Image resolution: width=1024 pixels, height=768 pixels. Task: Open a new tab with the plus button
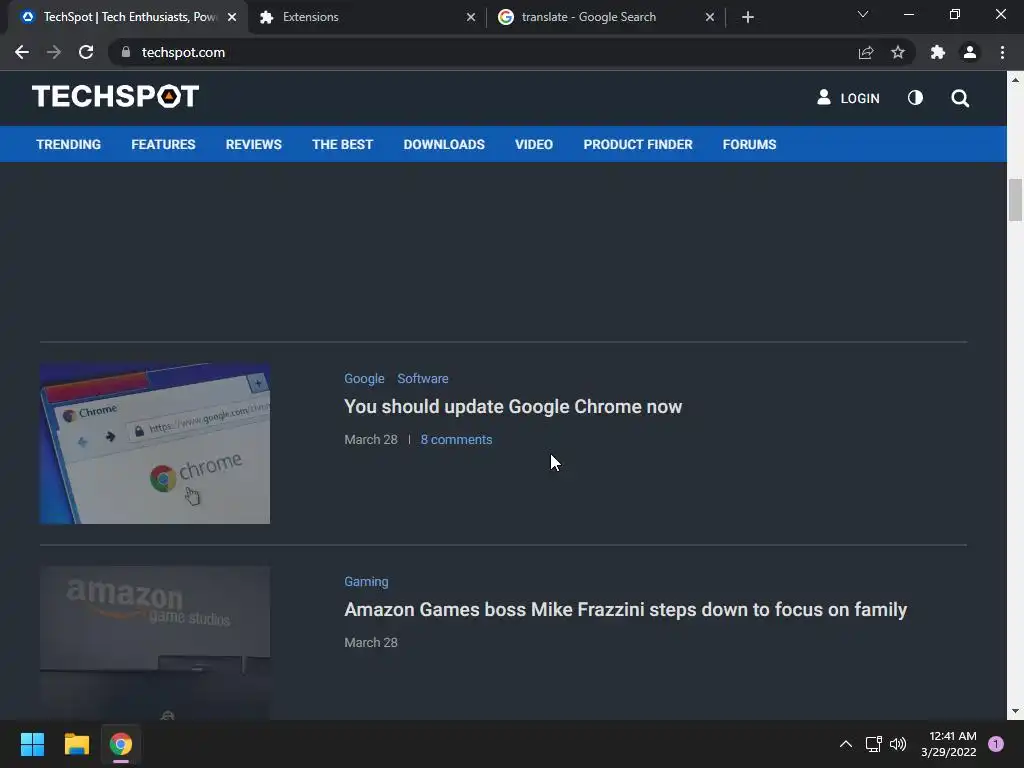click(748, 17)
